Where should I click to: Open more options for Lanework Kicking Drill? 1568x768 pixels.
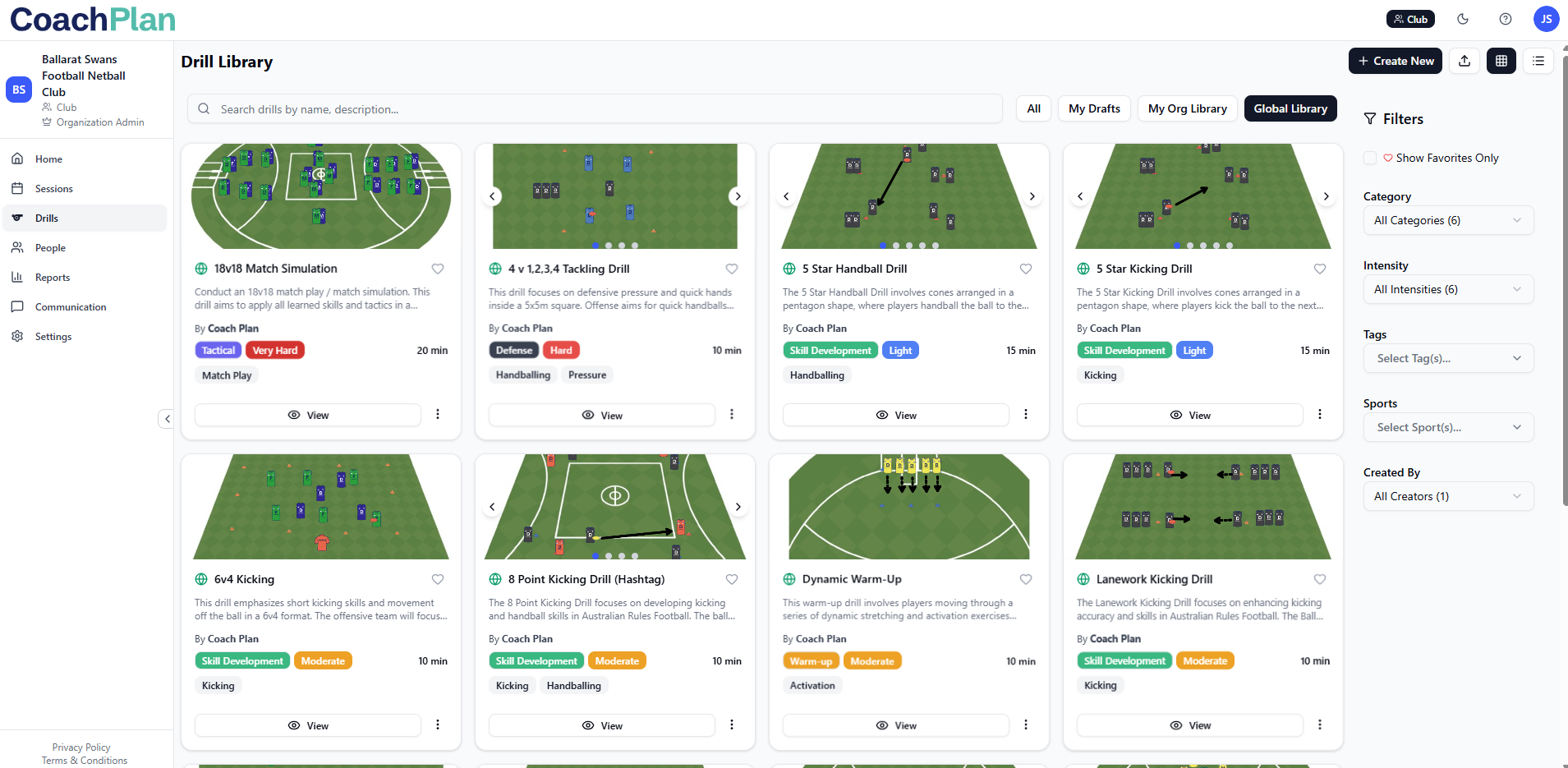pos(1320,725)
